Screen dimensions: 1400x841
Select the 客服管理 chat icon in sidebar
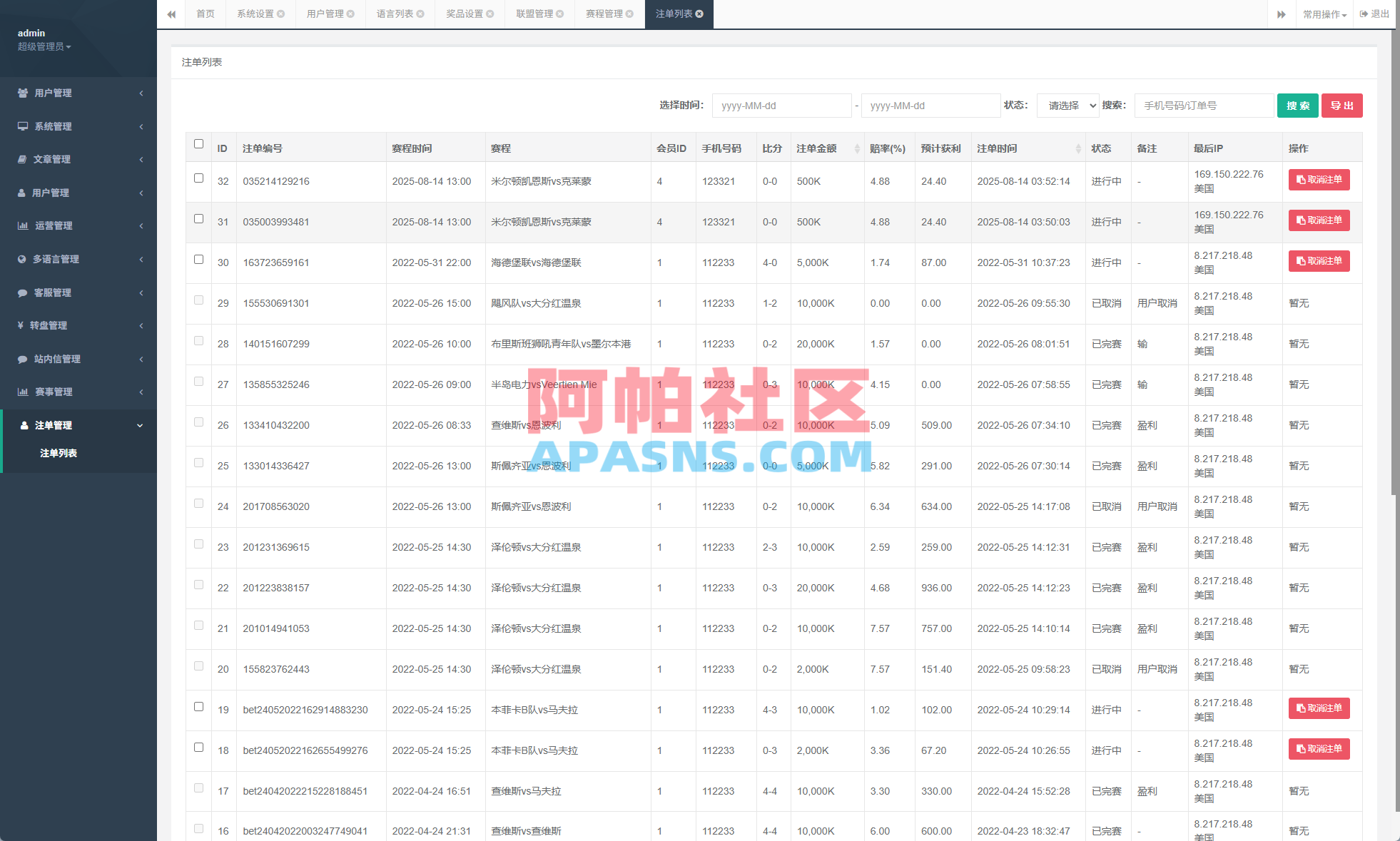[x=22, y=292]
